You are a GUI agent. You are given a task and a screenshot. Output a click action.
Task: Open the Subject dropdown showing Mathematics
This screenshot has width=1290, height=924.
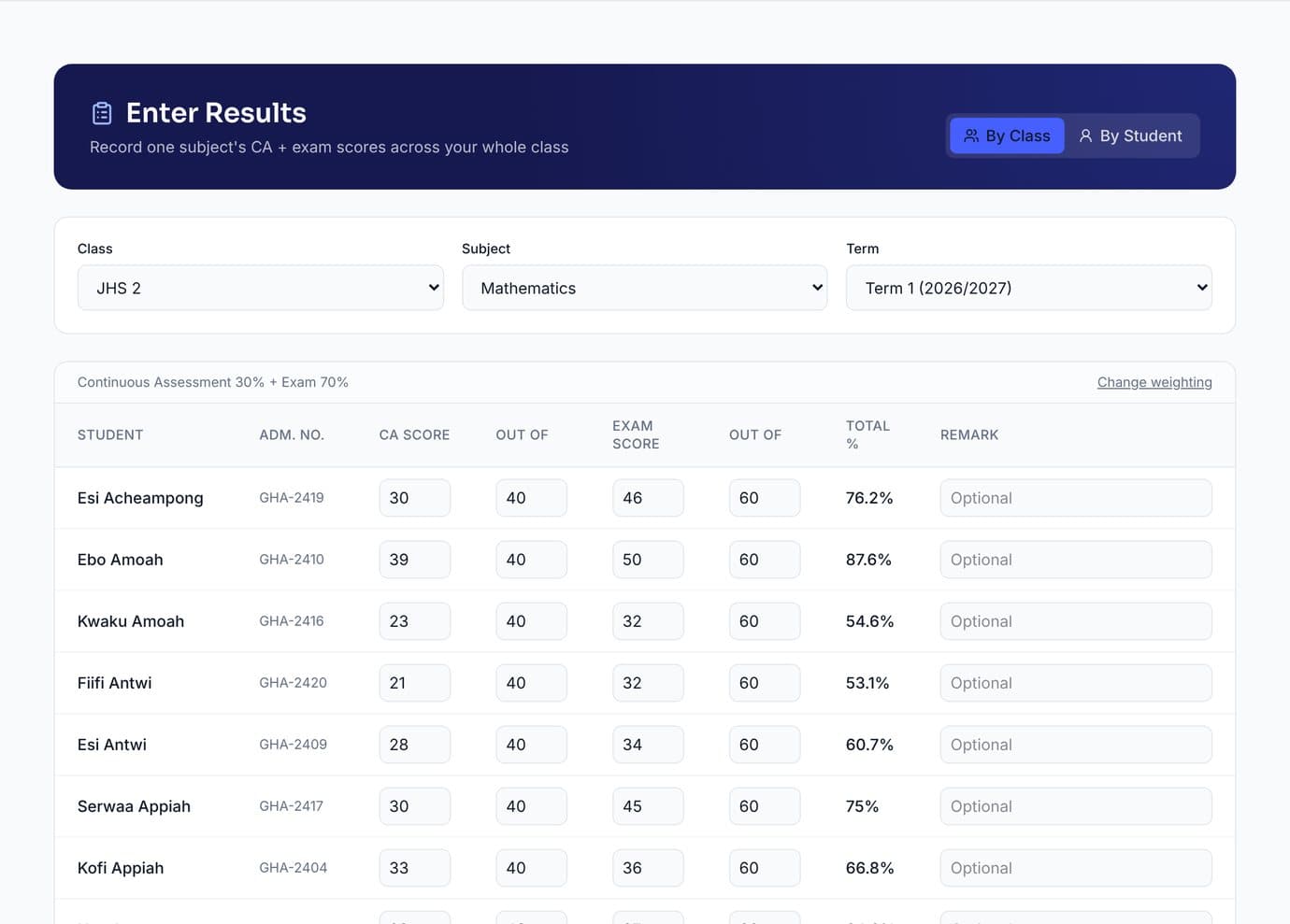[644, 288]
